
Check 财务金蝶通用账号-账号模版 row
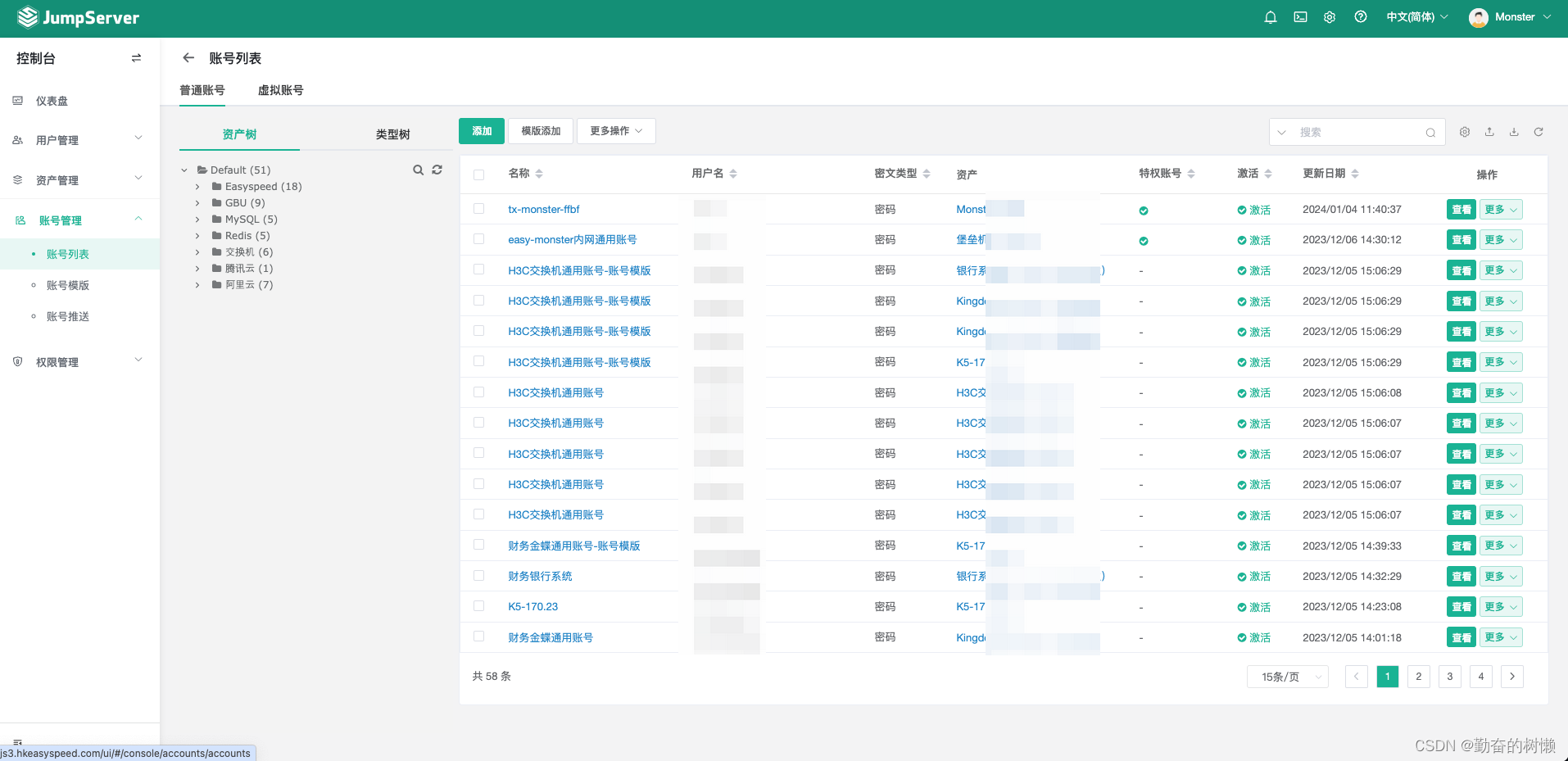[479, 545]
